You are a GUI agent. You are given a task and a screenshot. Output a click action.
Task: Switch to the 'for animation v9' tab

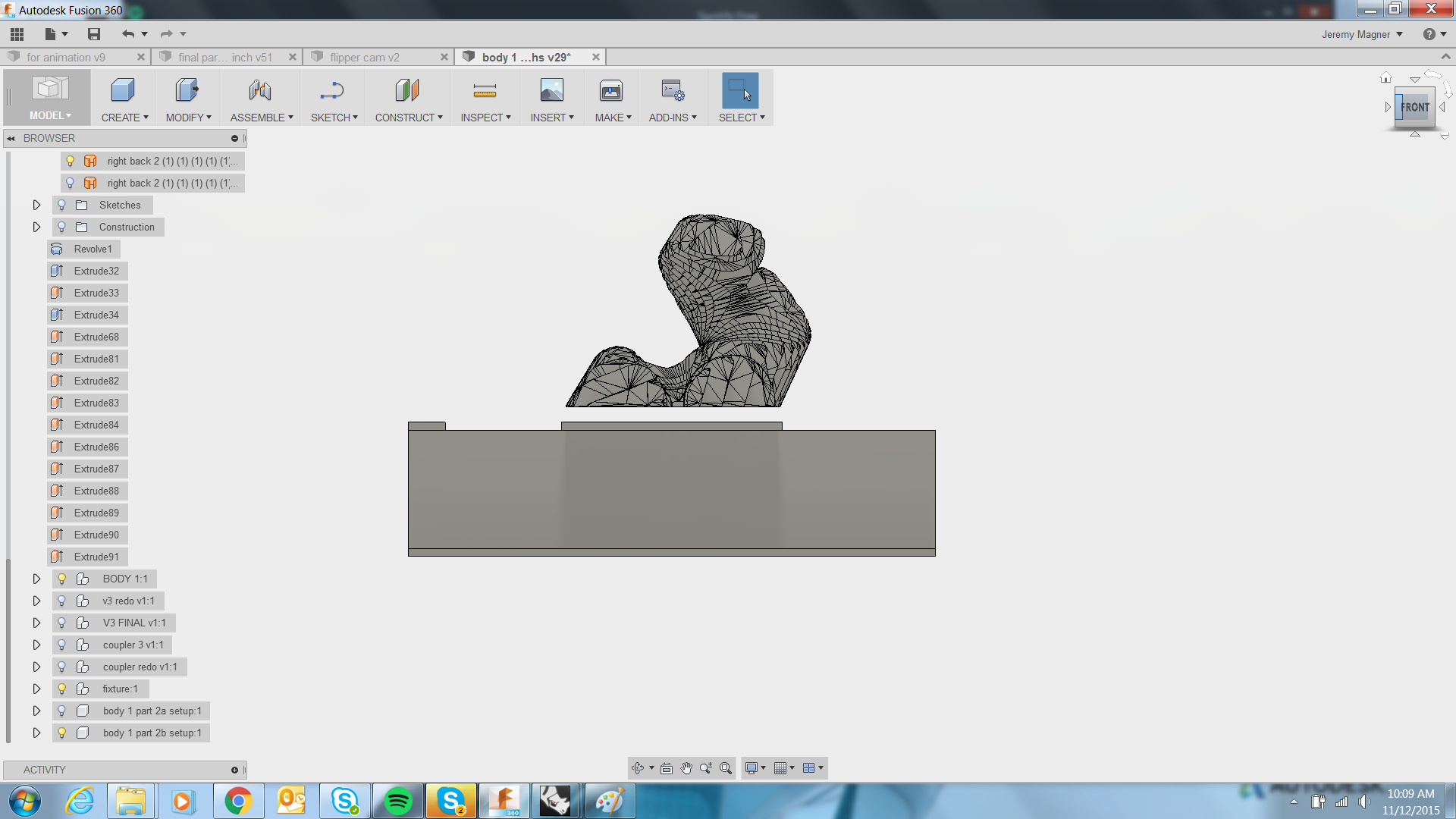coord(66,57)
